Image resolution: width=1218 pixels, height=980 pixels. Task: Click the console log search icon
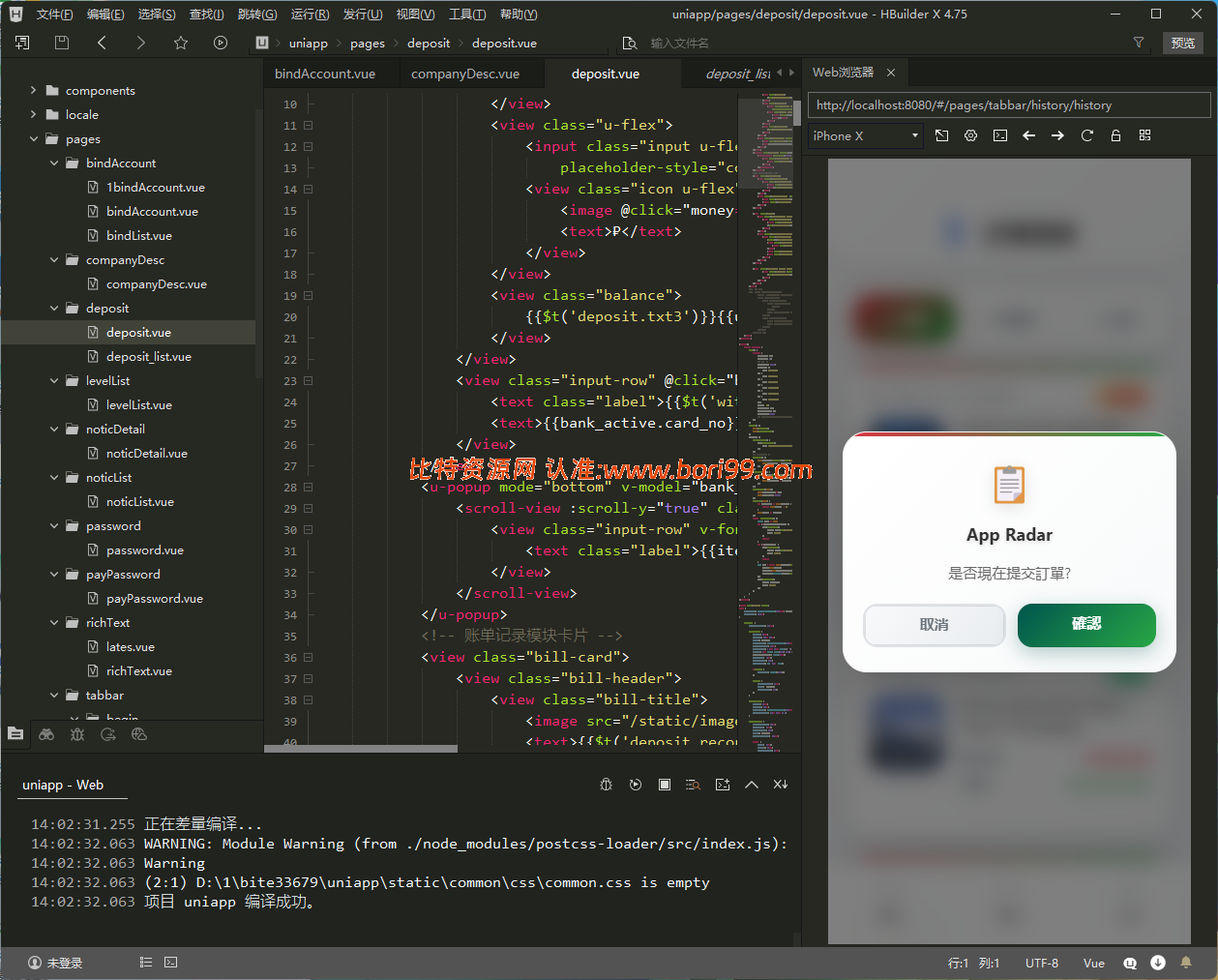pos(693,785)
